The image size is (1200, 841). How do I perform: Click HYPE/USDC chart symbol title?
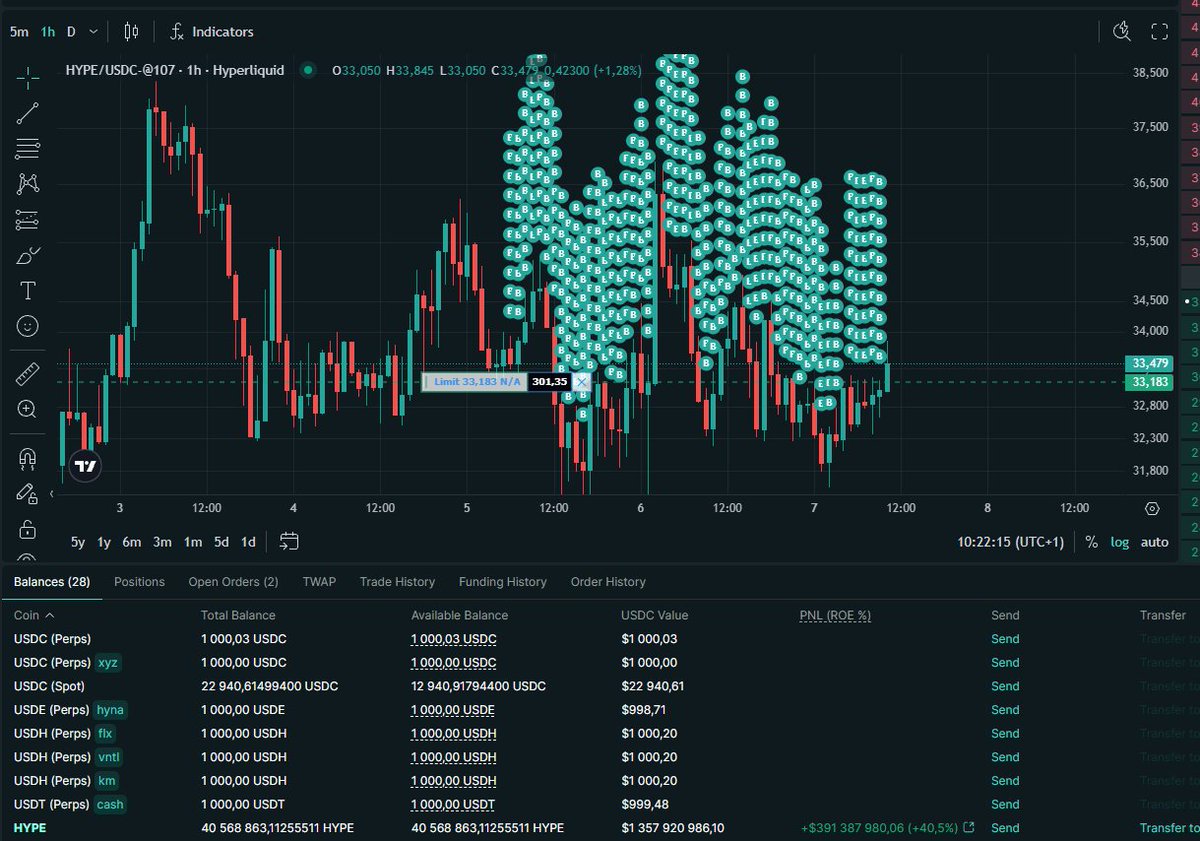tap(174, 70)
